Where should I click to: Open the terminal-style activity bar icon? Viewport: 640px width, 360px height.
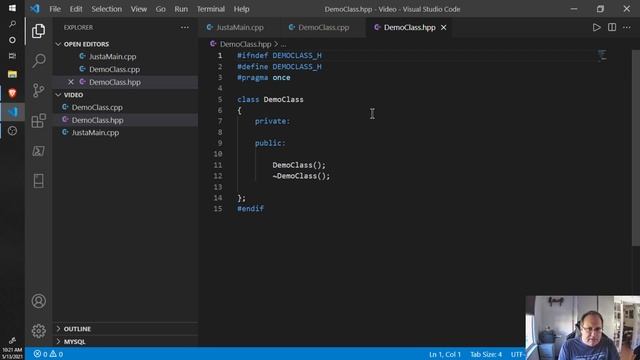pyautogui.click(x=38, y=151)
